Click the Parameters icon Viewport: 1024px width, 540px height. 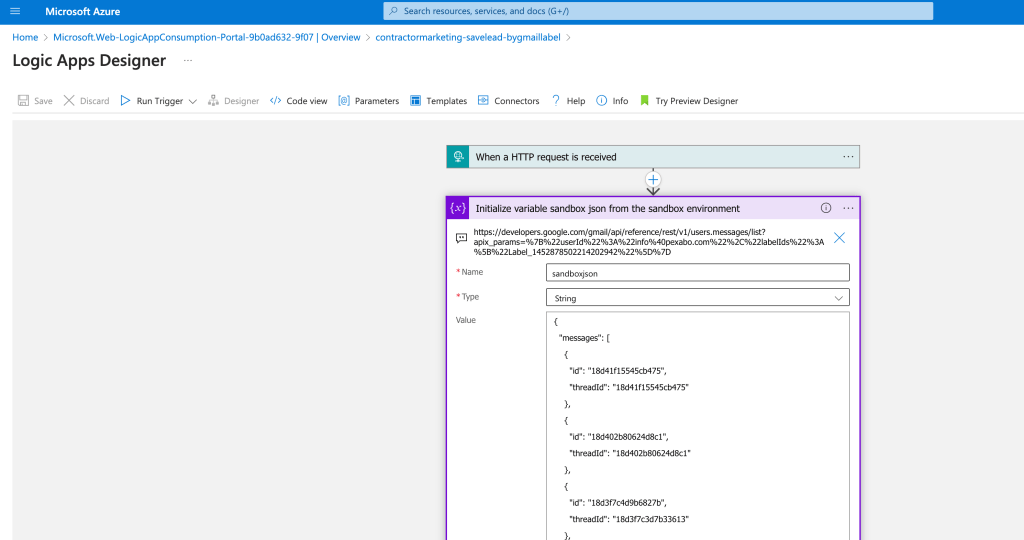tap(344, 101)
